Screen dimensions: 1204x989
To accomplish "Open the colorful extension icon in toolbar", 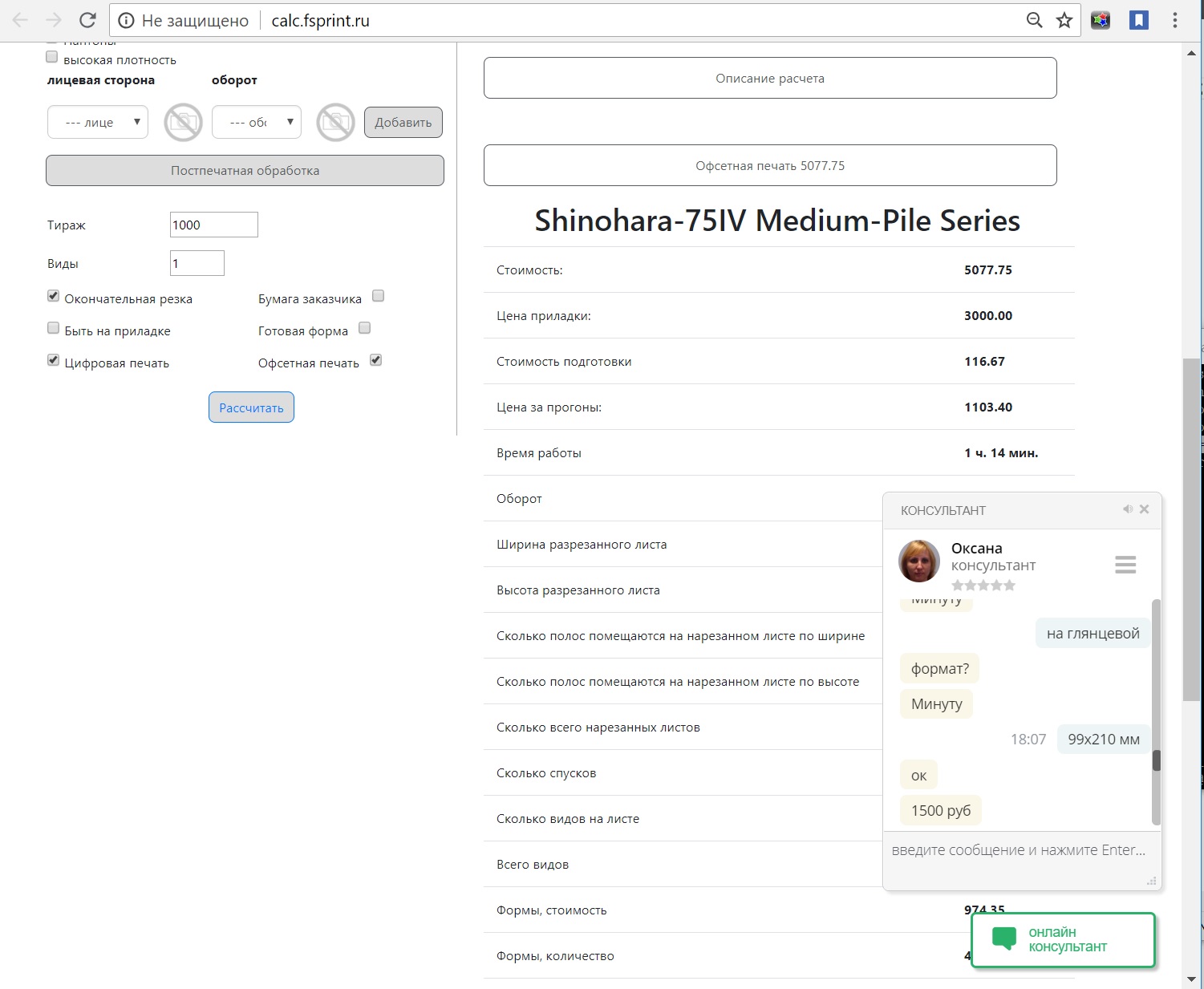I will tap(1101, 21).
